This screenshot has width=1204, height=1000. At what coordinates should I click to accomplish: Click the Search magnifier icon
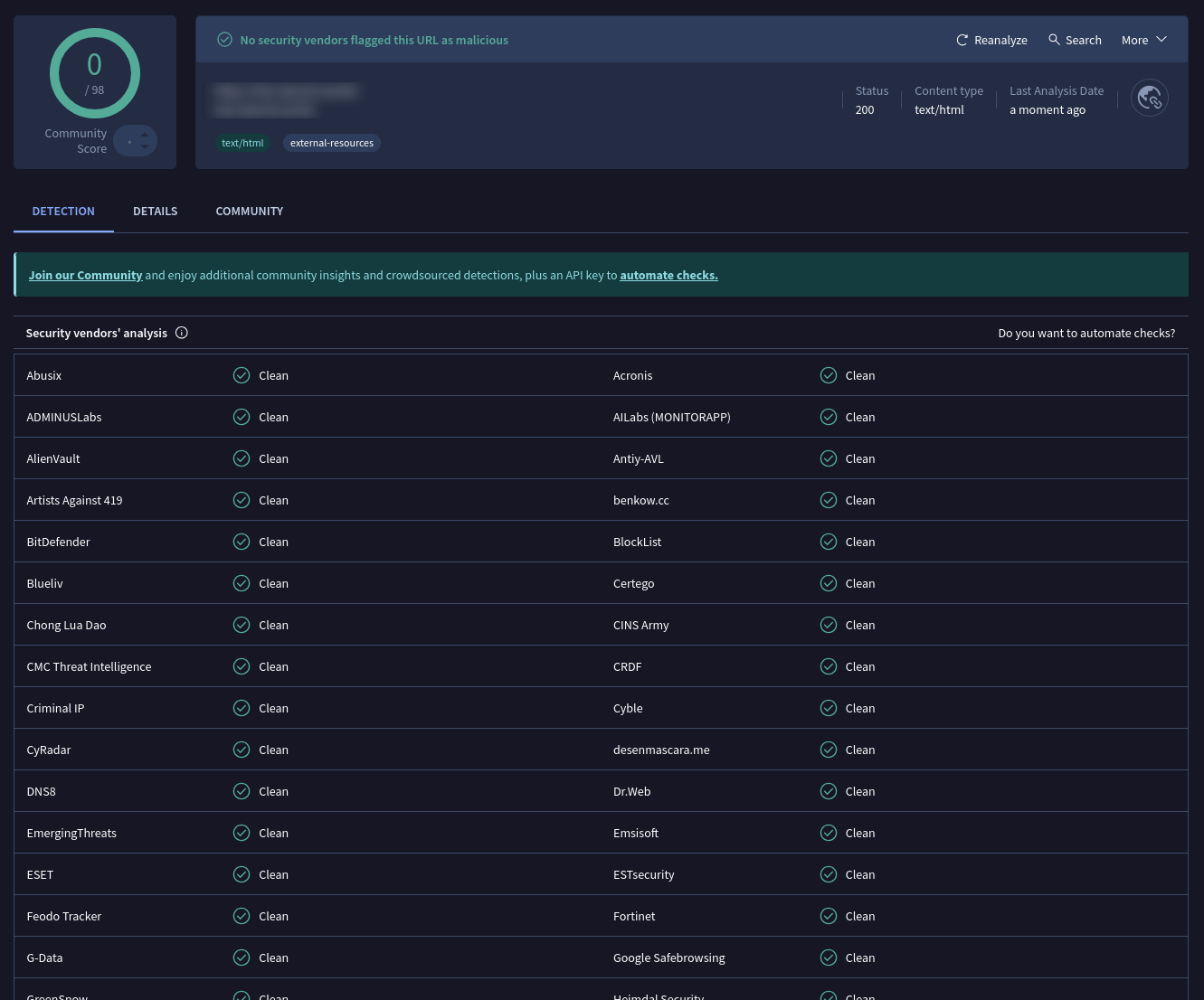(x=1054, y=40)
